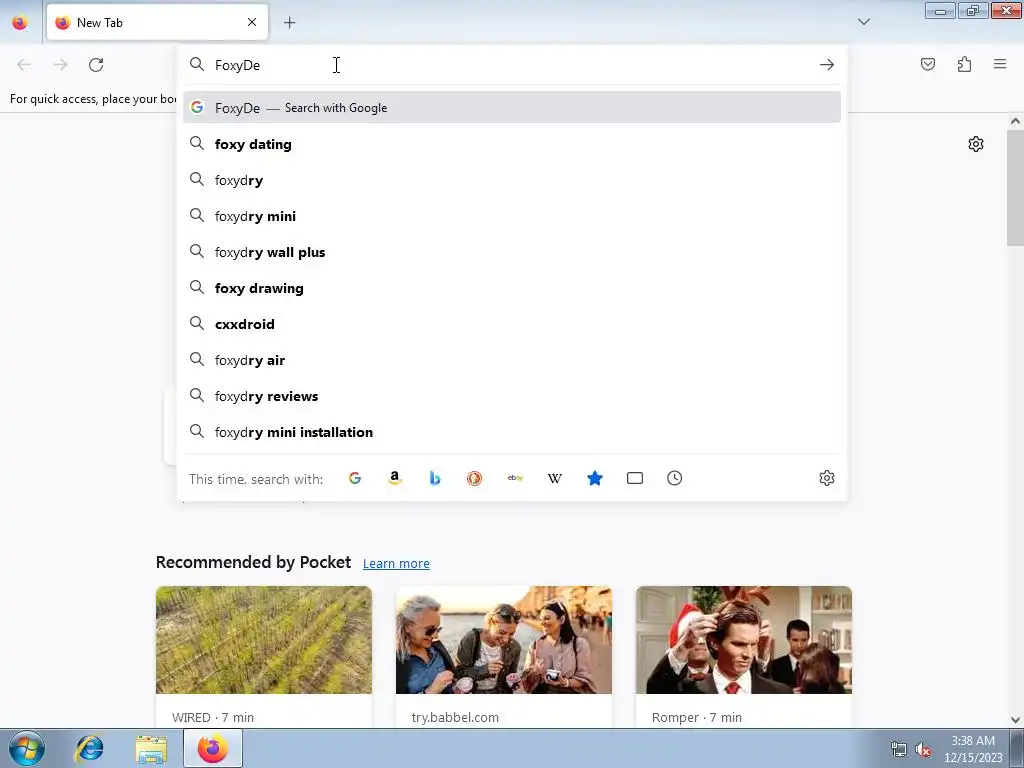Open the muted volume tray icon
The width and height of the screenshot is (1024, 768).
point(923,750)
